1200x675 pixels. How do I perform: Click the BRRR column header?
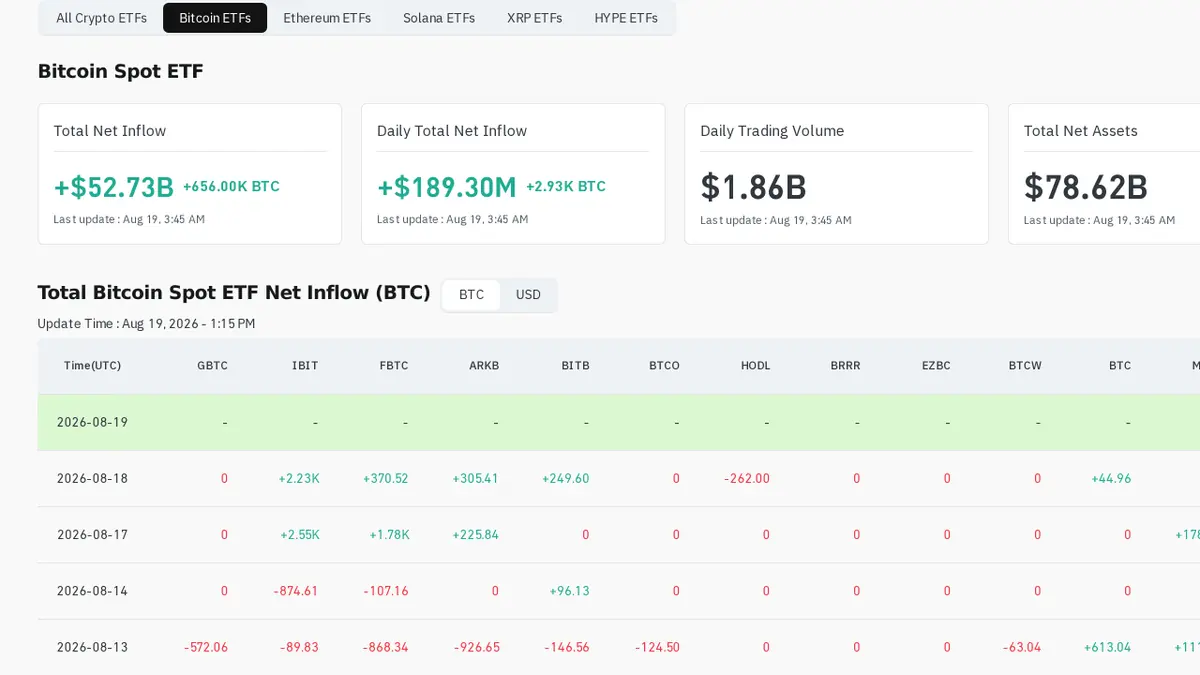point(845,366)
